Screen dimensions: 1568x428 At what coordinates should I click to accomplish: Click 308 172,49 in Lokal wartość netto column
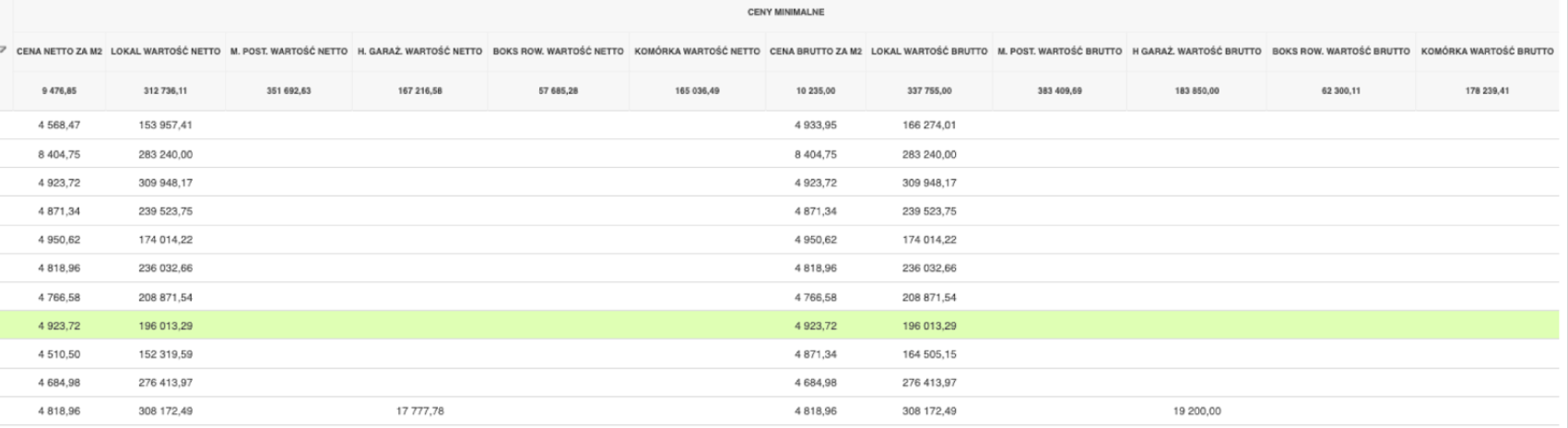point(166,411)
